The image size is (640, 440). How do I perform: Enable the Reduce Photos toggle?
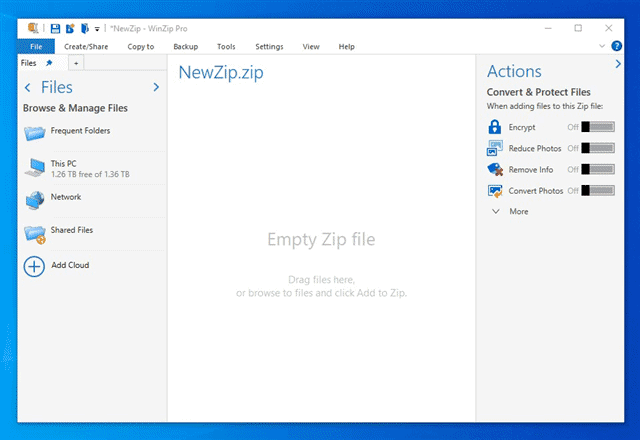[x=598, y=148]
